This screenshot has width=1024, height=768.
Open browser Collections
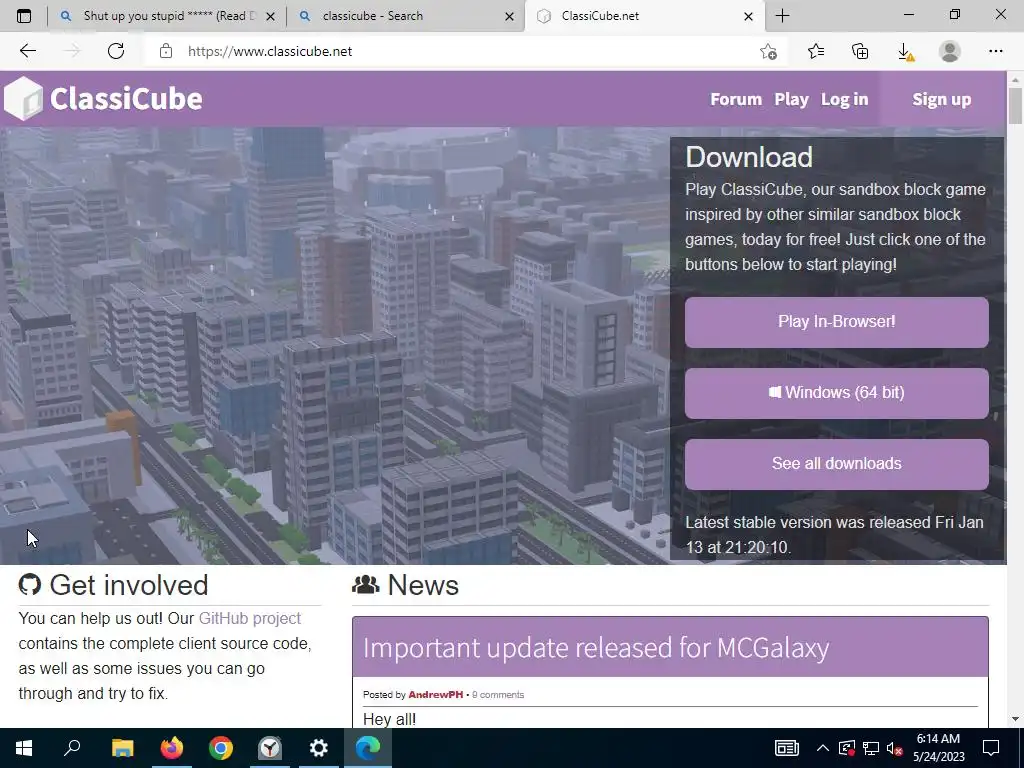[x=860, y=51]
